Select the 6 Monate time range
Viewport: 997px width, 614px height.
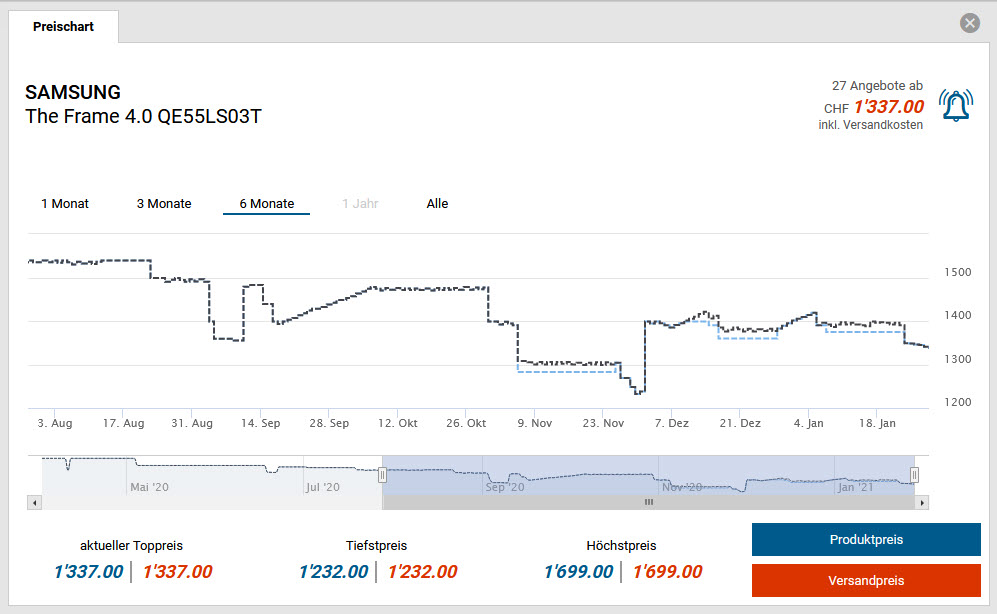[266, 204]
